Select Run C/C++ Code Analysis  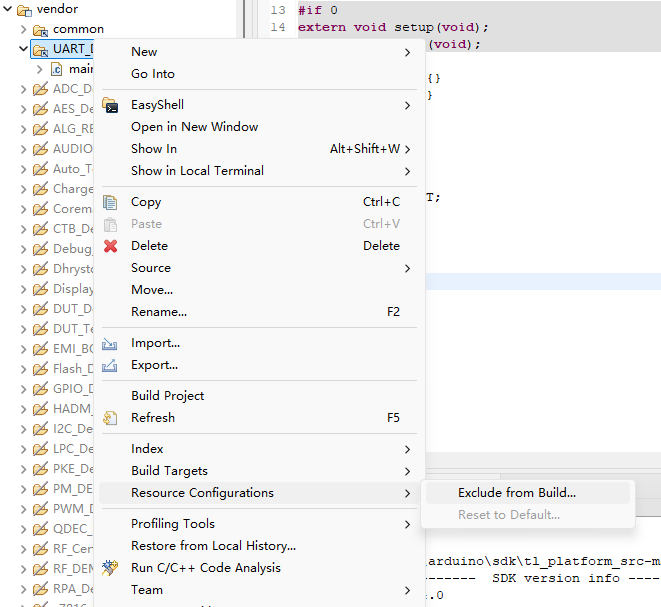[259, 568]
